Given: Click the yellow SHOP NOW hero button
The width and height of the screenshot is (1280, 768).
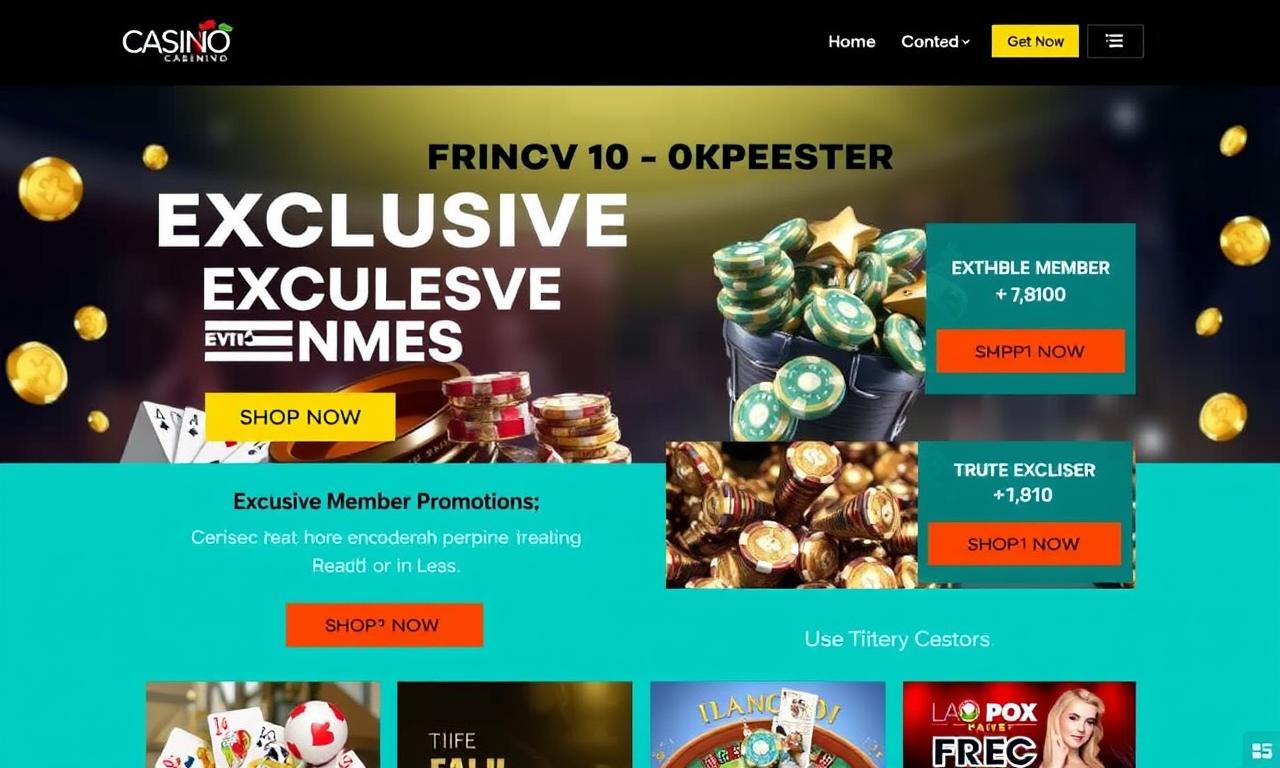Looking at the screenshot, I should point(300,417).
